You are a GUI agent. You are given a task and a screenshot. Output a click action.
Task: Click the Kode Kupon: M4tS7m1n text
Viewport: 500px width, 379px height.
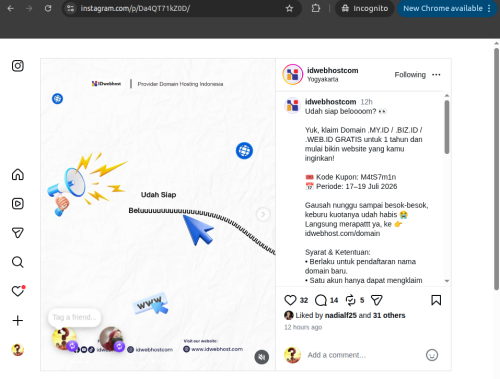[356, 177]
